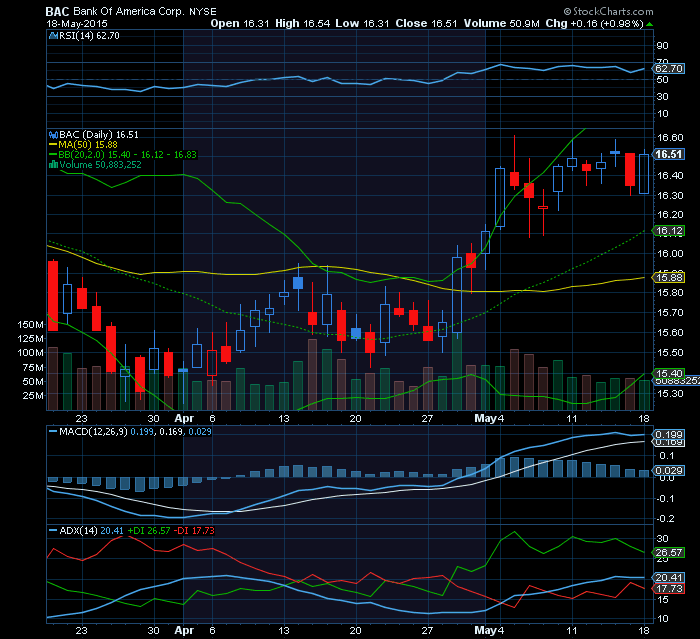Click the RSI(14) legend line icon

point(53,36)
